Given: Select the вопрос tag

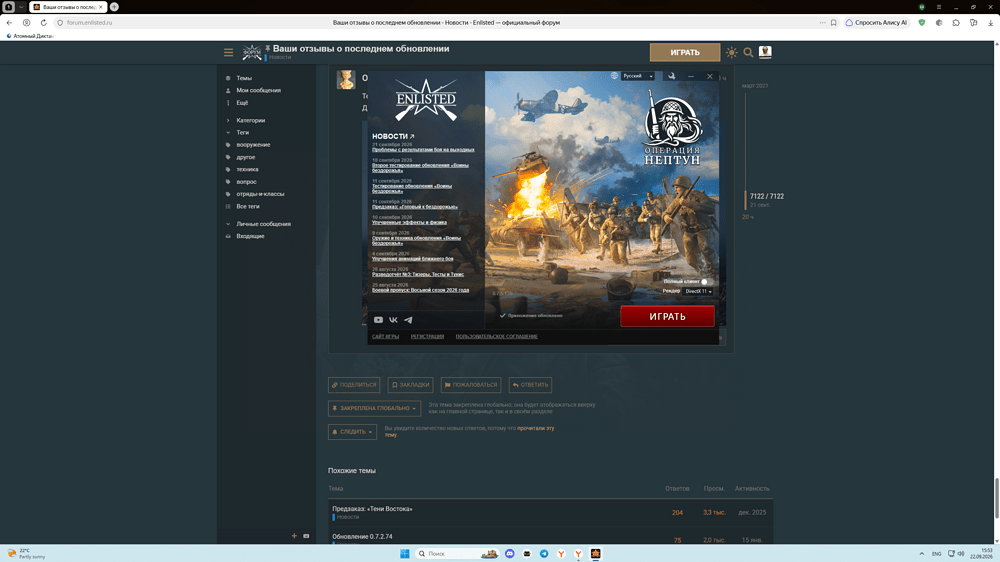Looking at the screenshot, I should (x=246, y=182).
